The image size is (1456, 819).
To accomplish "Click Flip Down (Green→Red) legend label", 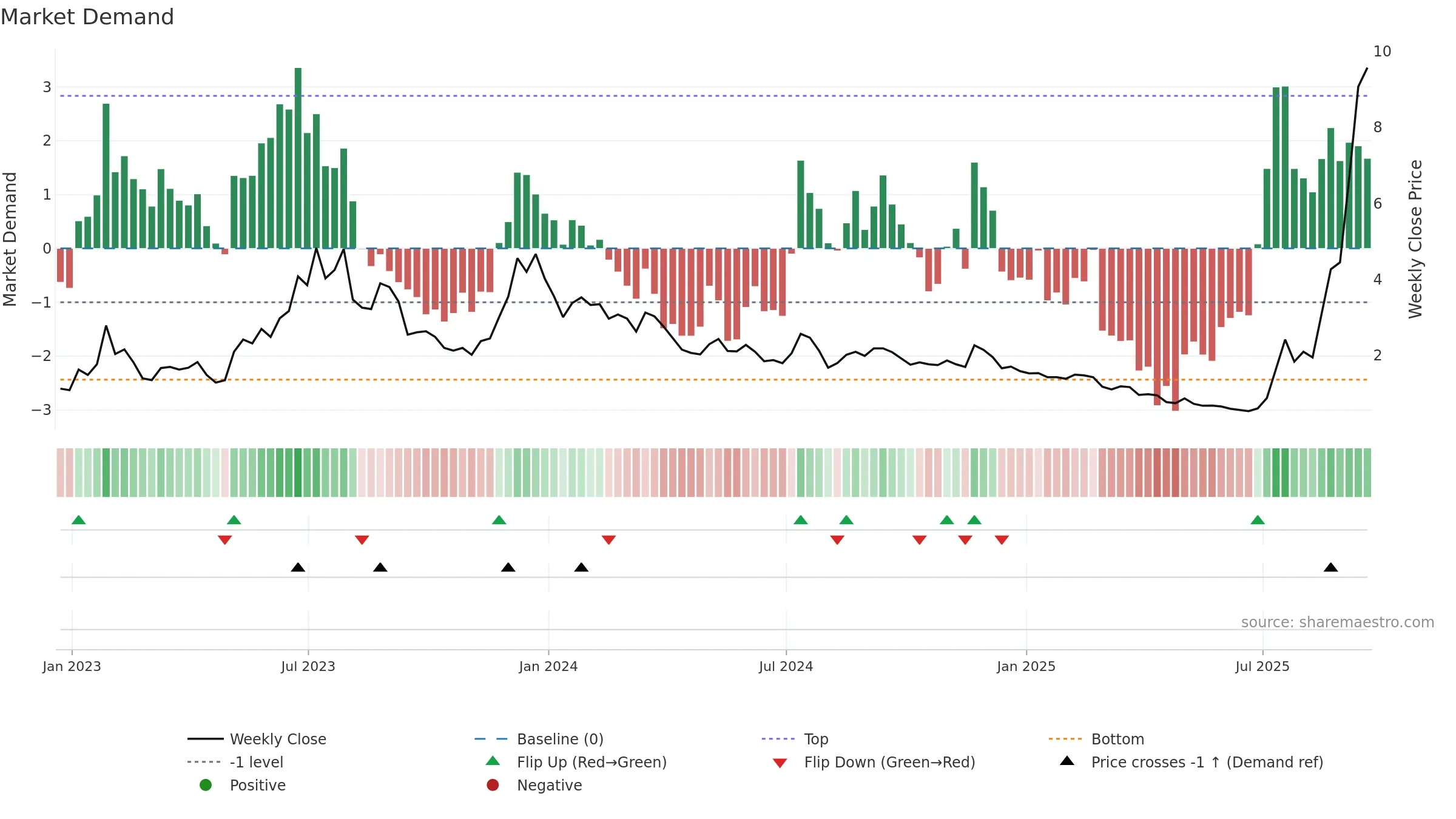I will pyautogui.click(x=889, y=762).
